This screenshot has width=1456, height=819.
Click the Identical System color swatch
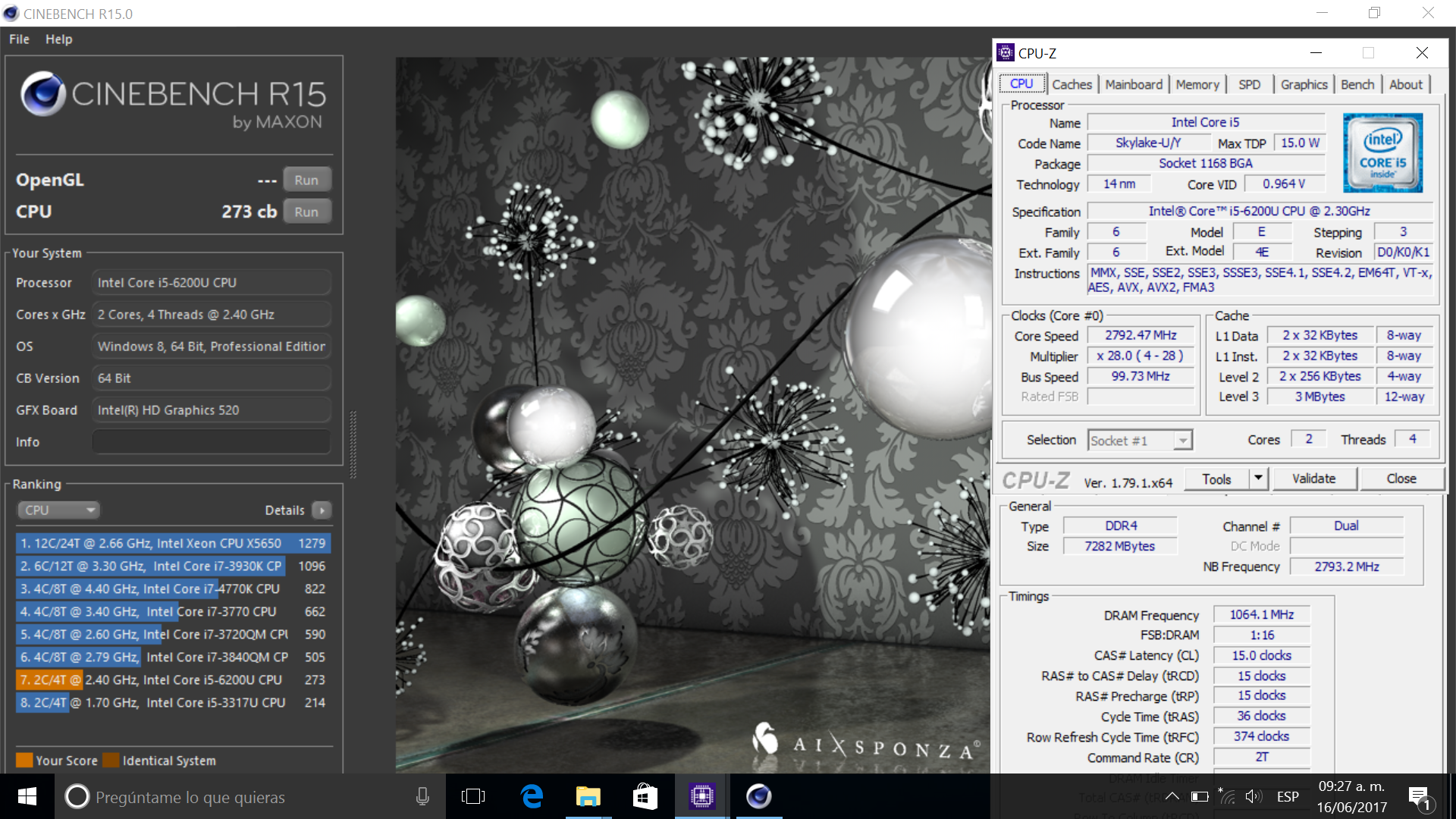point(111,760)
